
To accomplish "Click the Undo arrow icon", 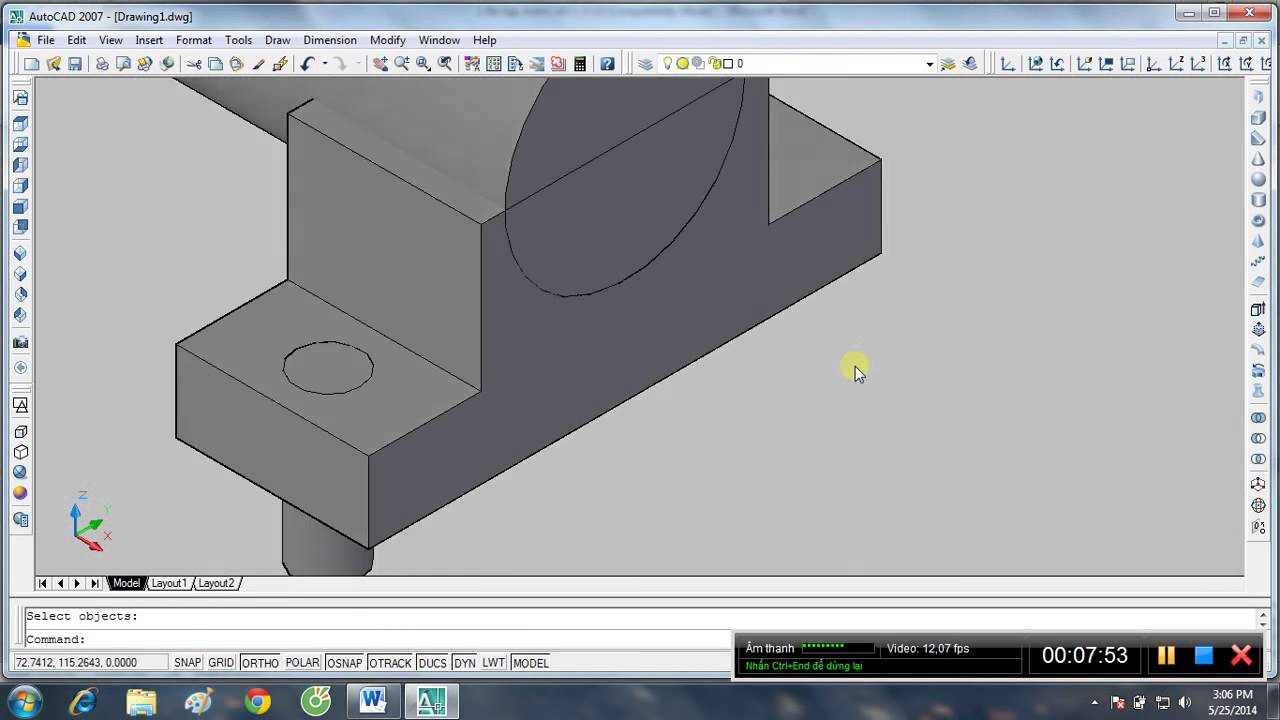I will tap(307, 64).
